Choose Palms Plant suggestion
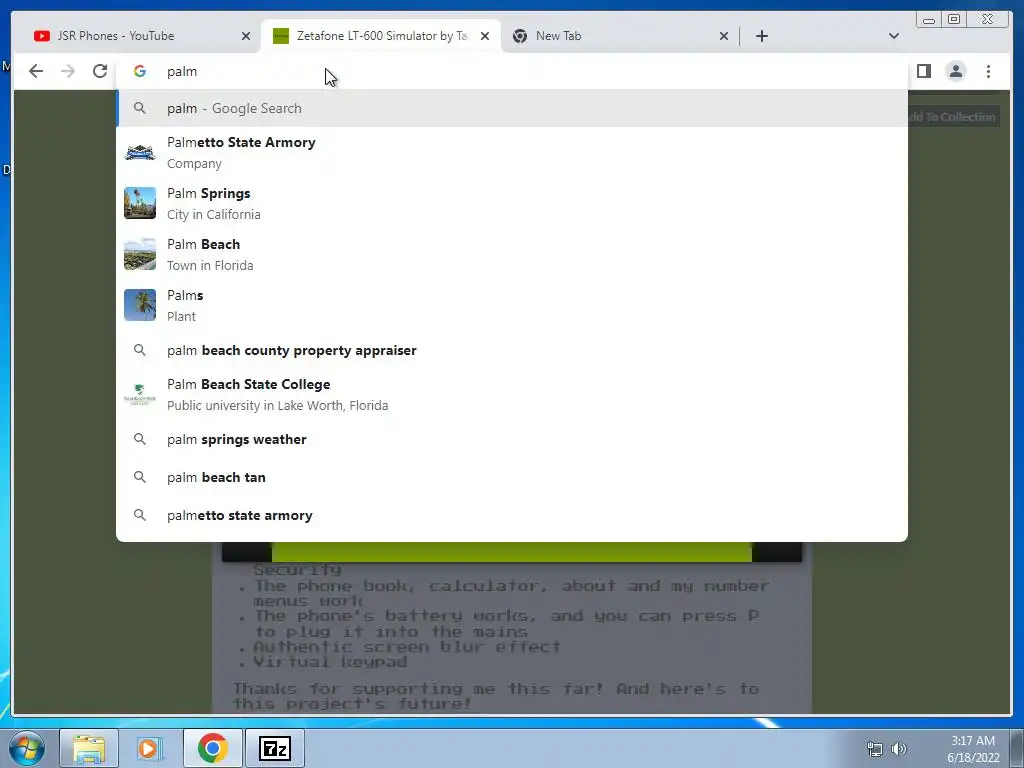This screenshot has width=1024, height=768. pos(512,306)
